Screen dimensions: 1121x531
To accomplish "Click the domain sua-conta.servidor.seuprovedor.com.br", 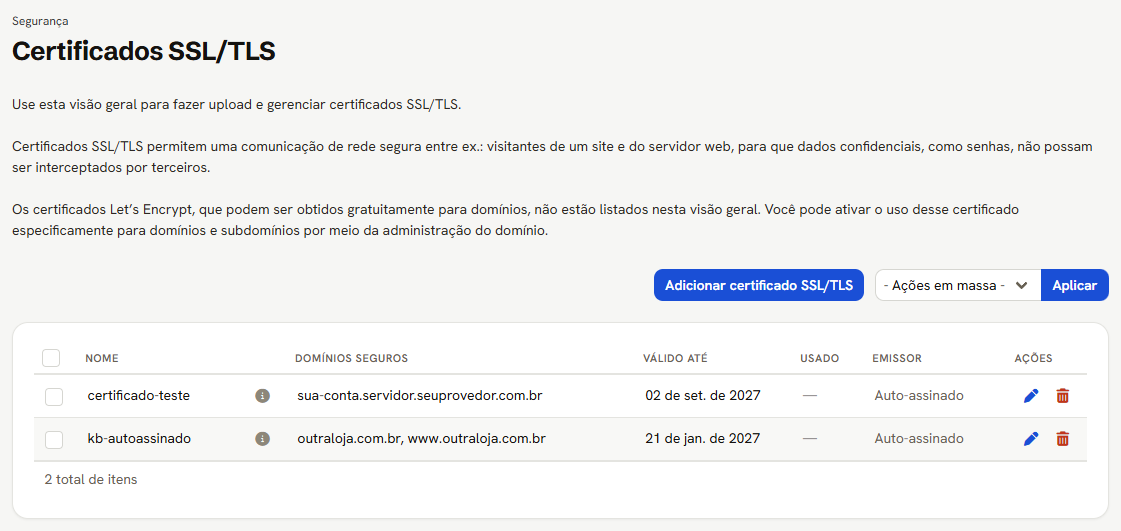I will (x=420, y=395).
